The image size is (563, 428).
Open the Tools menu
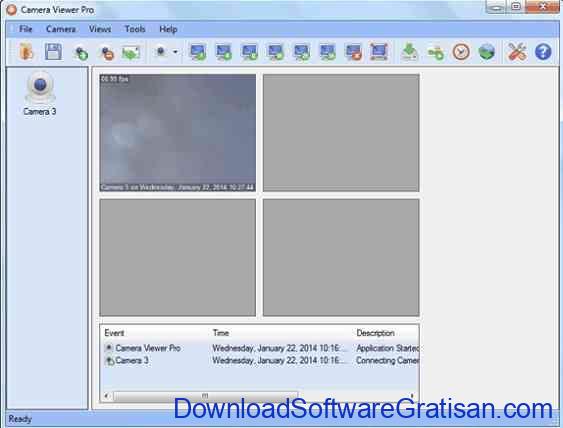135,29
